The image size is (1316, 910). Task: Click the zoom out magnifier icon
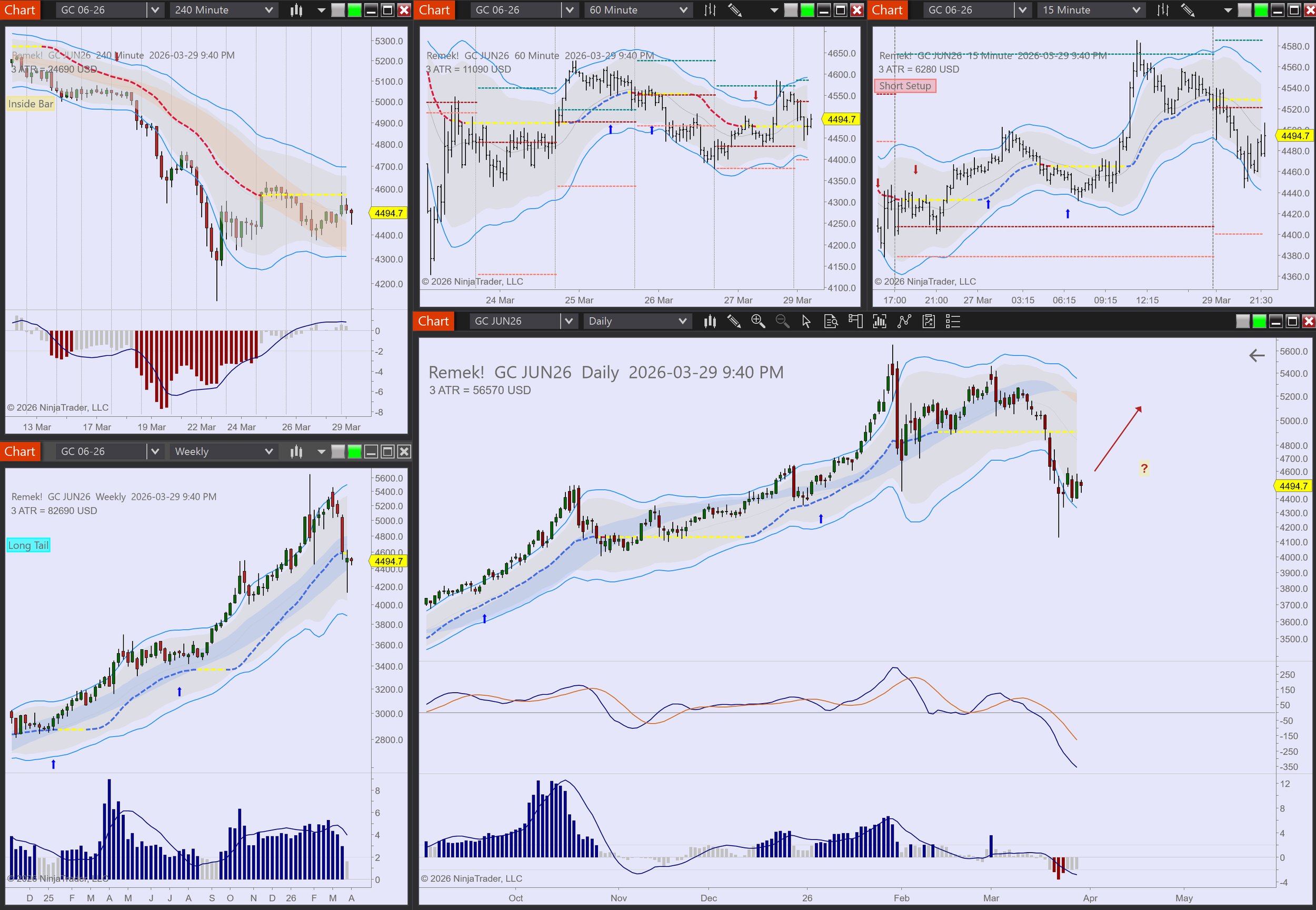782,322
